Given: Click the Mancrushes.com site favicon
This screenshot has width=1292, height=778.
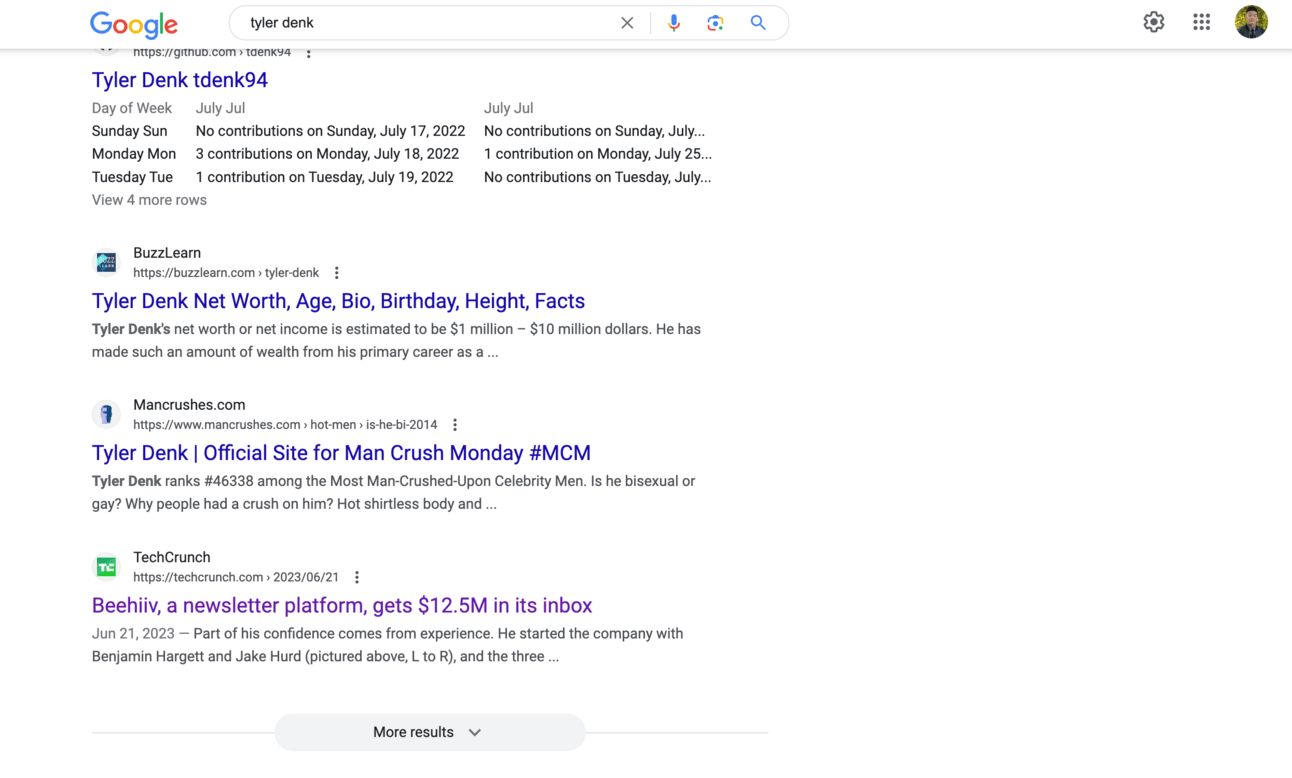Looking at the screenshot, I should click(106, 414).
